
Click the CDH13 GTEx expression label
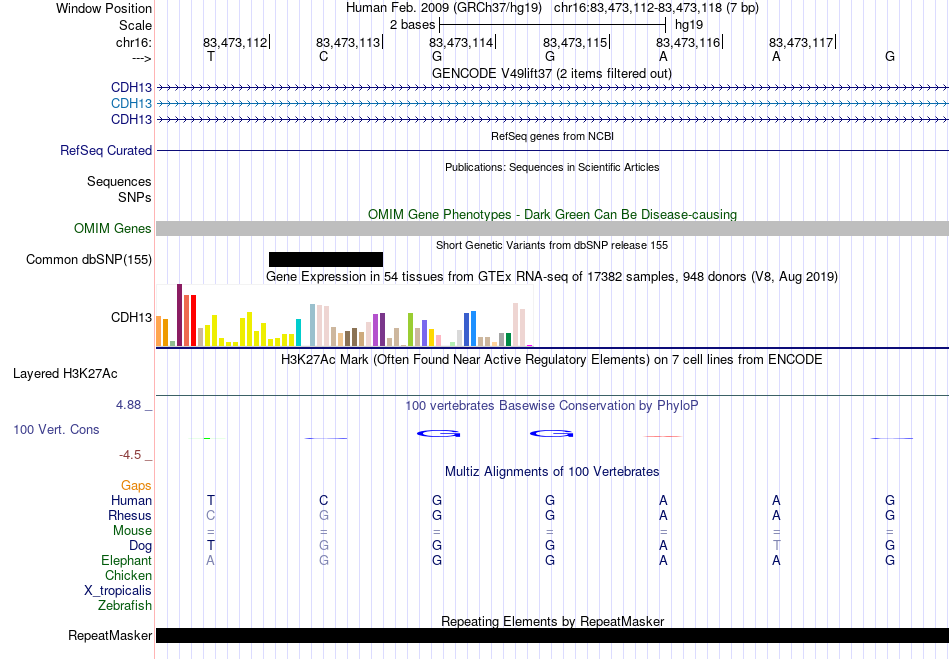coord(131,317)
